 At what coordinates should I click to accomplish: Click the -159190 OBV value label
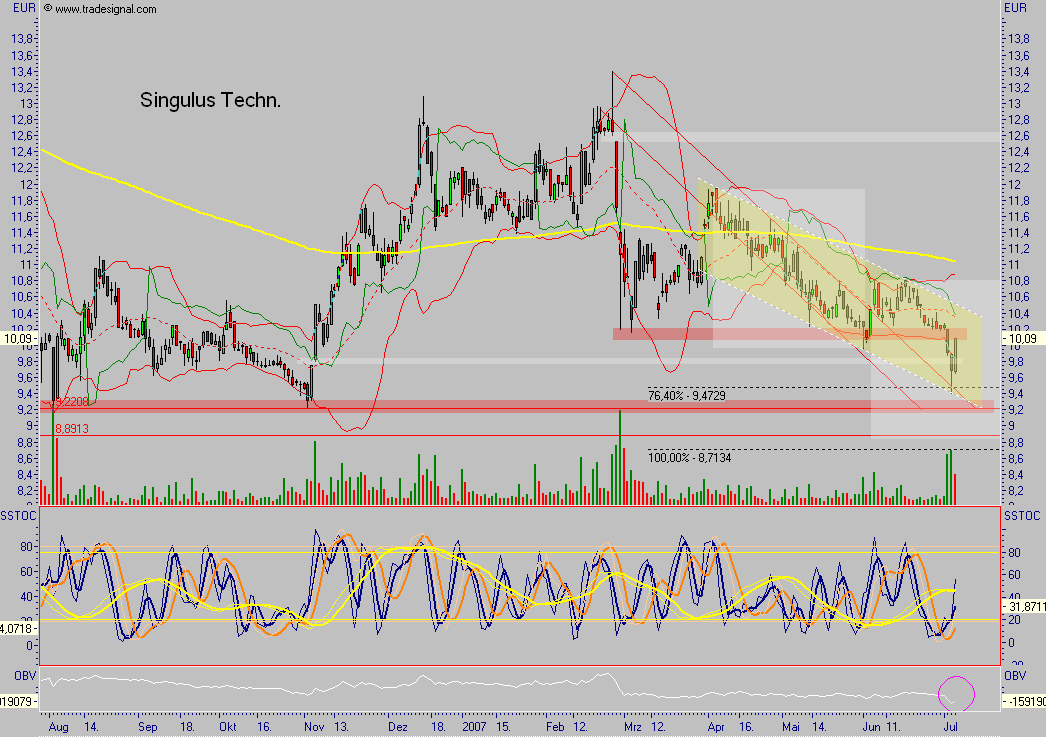(x=1024, y=702)
